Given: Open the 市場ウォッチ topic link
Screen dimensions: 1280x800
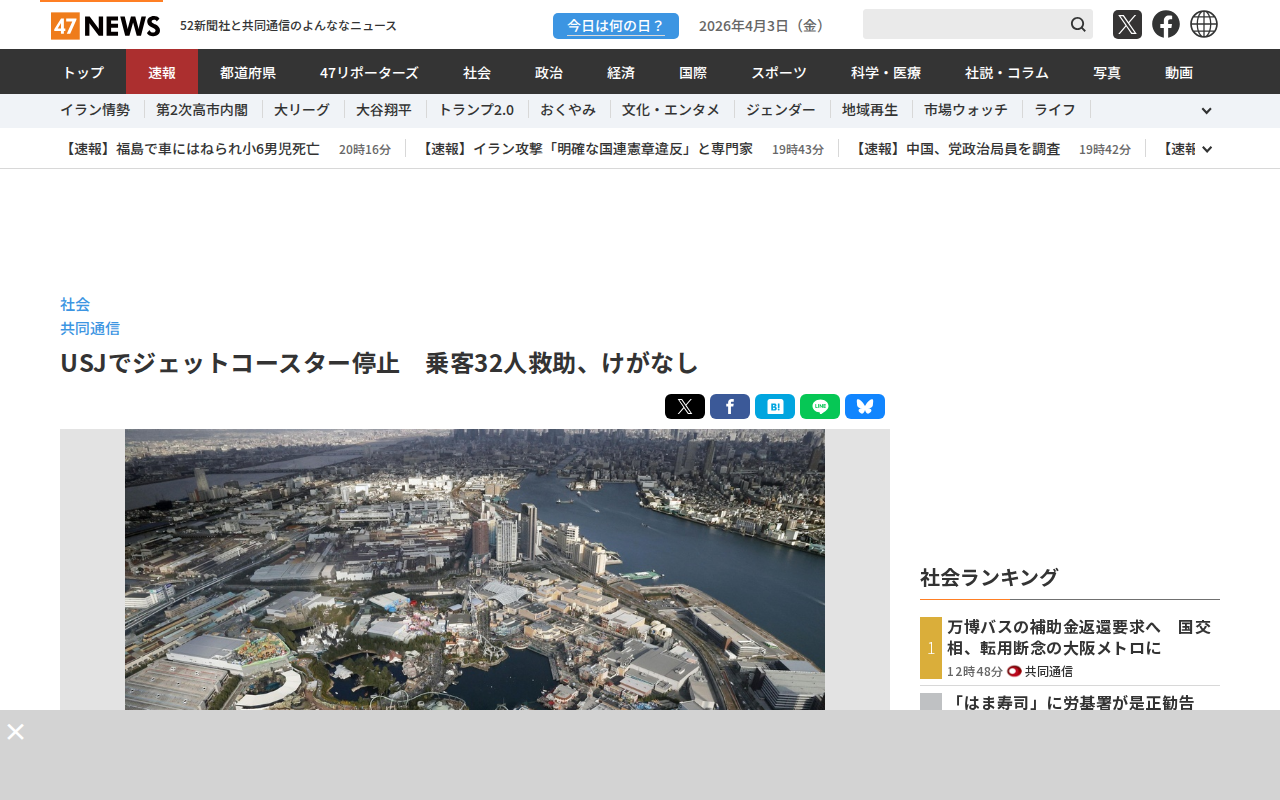Looking at the screenshot, I should click(966, 110).
